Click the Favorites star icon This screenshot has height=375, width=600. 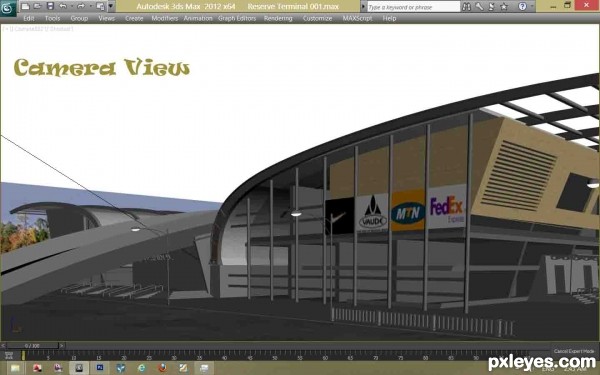click(x=504, y=7)
